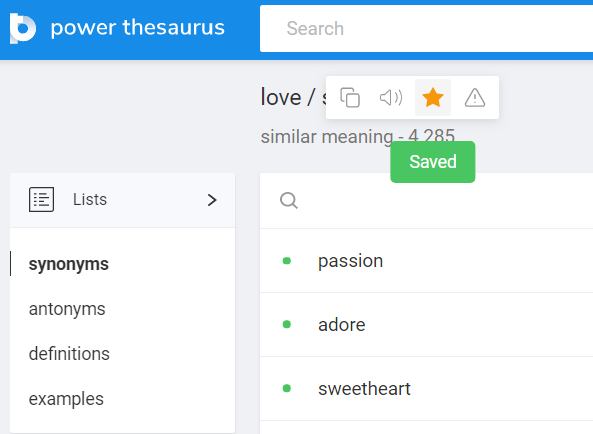Viewport: 593px width, 434px height.
Task: Click the green dot beside passion
Action: click(x=287, y=261)
